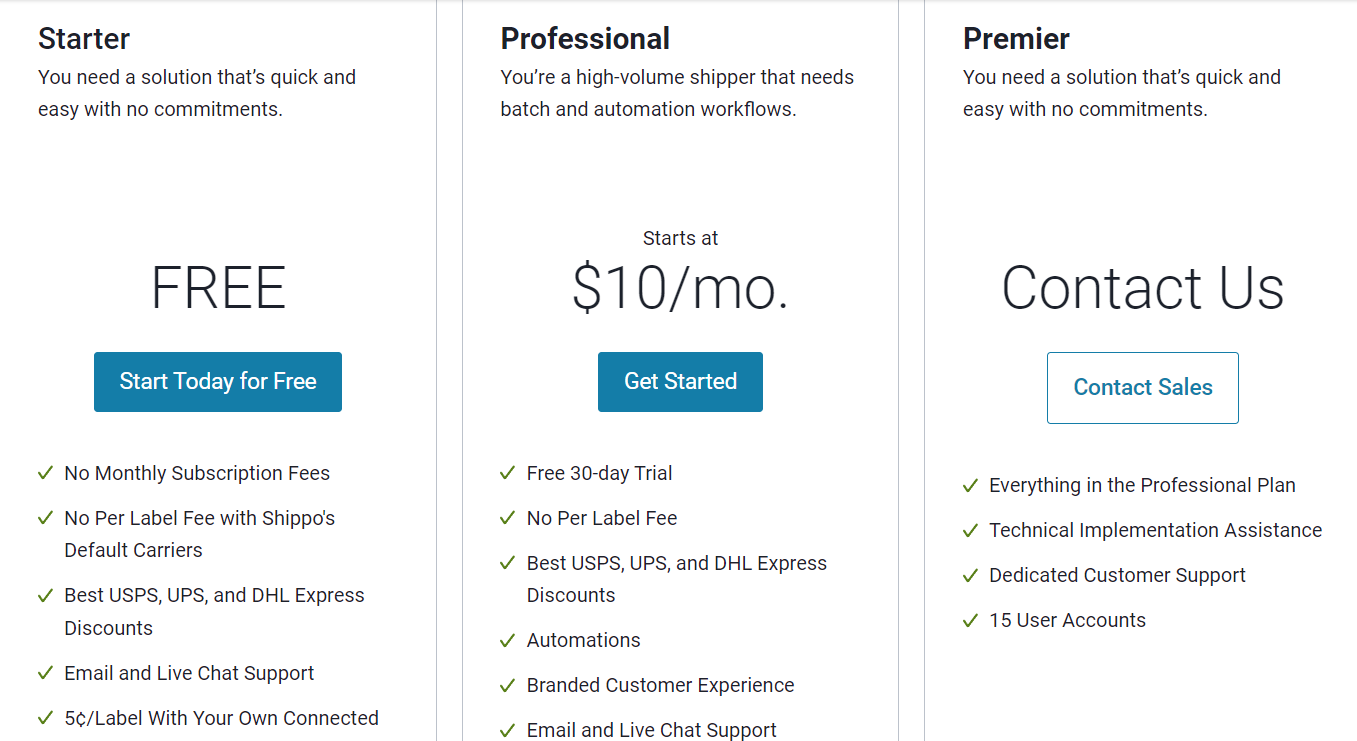Screen dimensions: 1357x741
Task: Click checkmark next to 'Branded Customer Experience'
Action: (507, 685)
